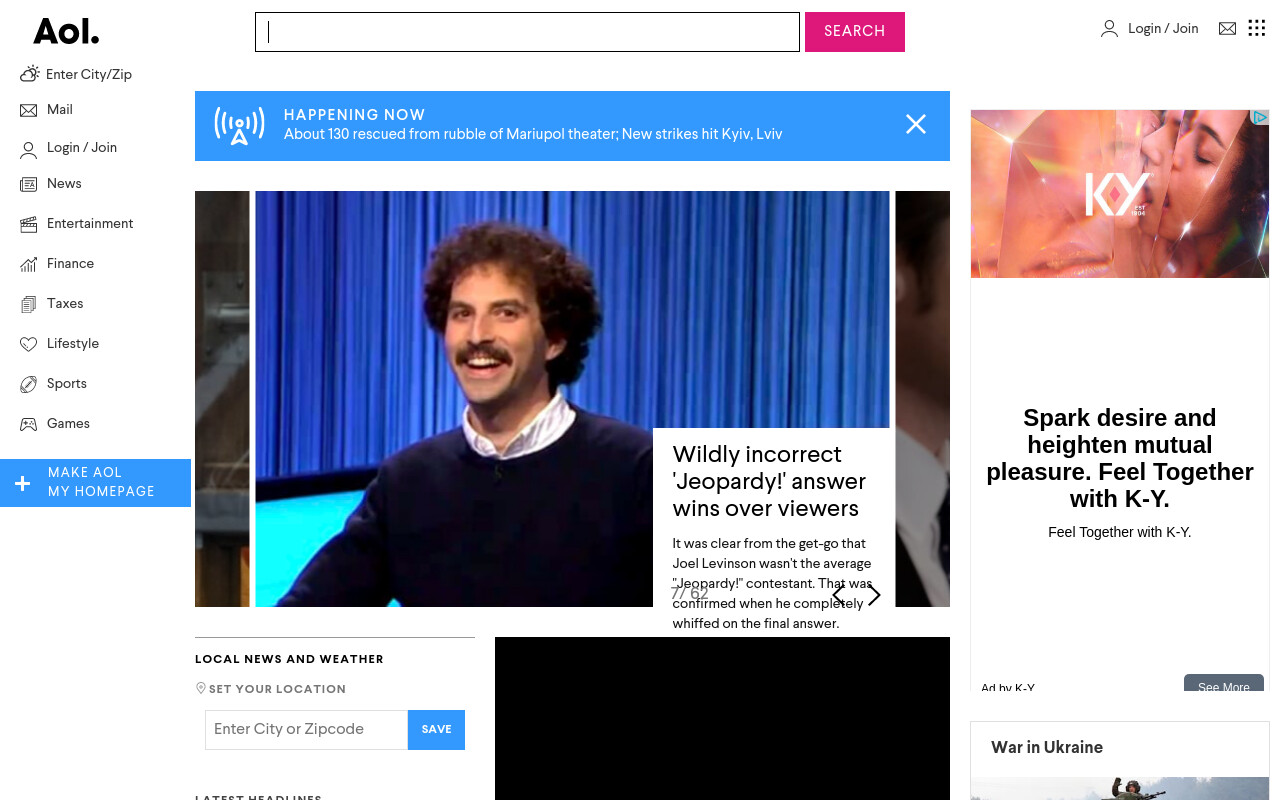Open the Sports football icon
This screenshot has height=800, width=1280.
point(28,384)
